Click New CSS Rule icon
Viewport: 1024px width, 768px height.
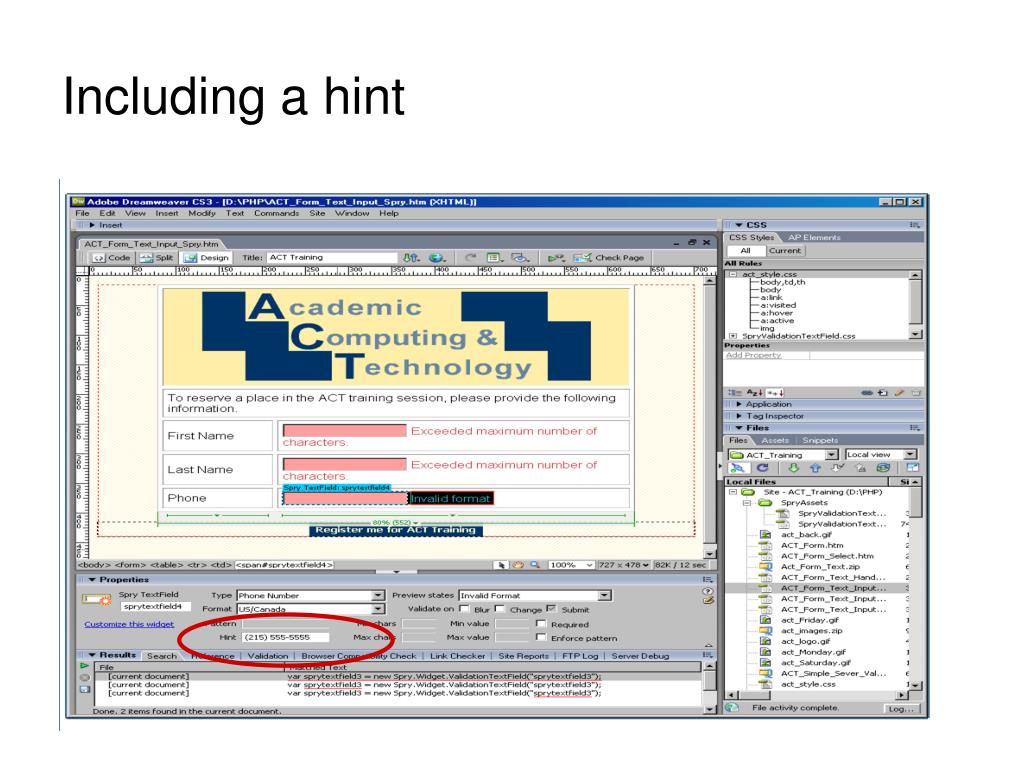click(883, 393)
